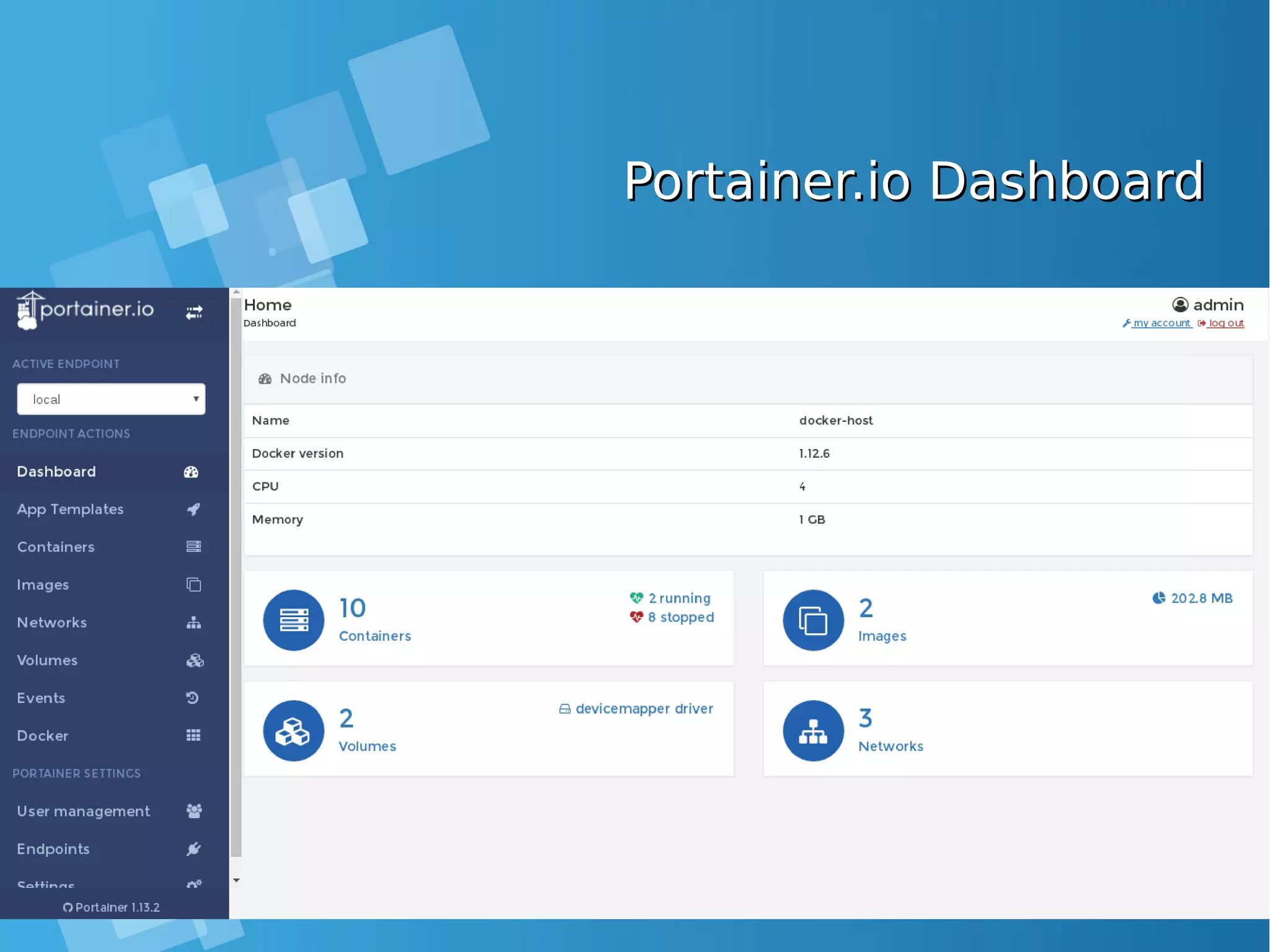1270x952 pixels.
Task: Click the log out link
Action: (1227, 323)
